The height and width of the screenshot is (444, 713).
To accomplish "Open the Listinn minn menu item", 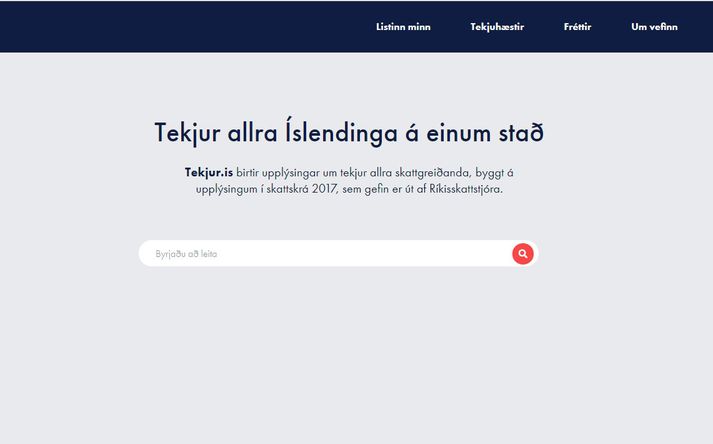I will coord(403,27).
